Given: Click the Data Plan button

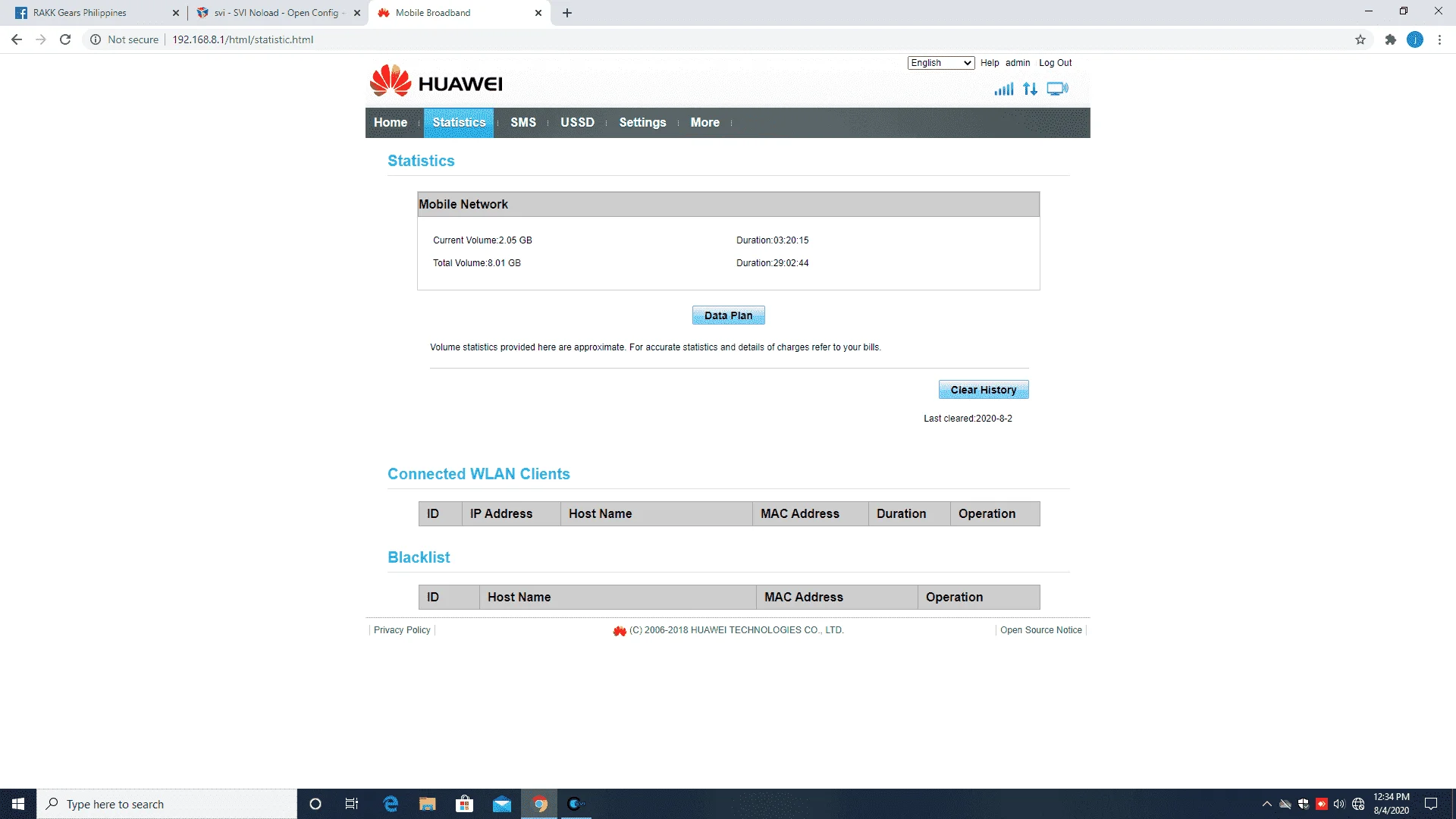Looking at the screenshot, I should [729, 315].
